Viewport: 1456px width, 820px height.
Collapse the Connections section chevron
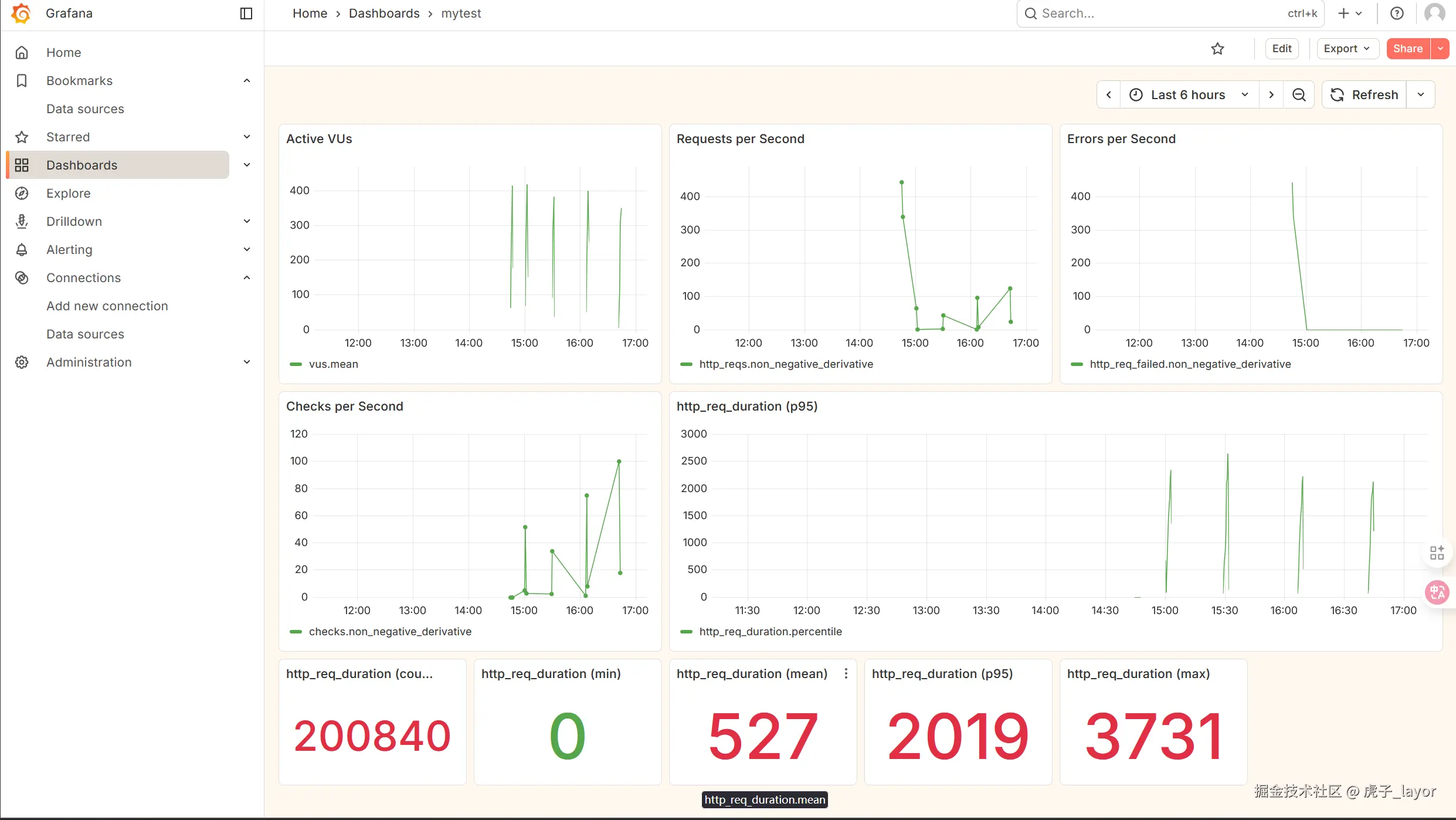click(247, 278)
